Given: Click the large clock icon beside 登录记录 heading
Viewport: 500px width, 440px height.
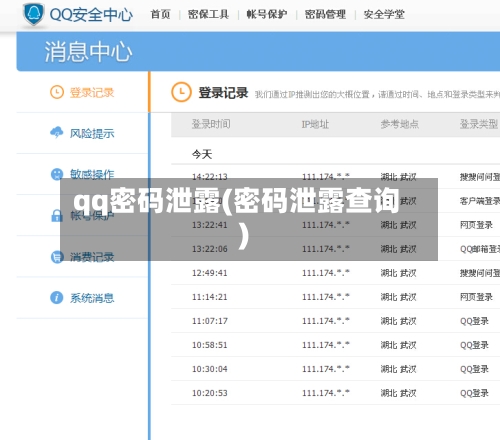Looking at the screenshot, I should pos(181,92).
